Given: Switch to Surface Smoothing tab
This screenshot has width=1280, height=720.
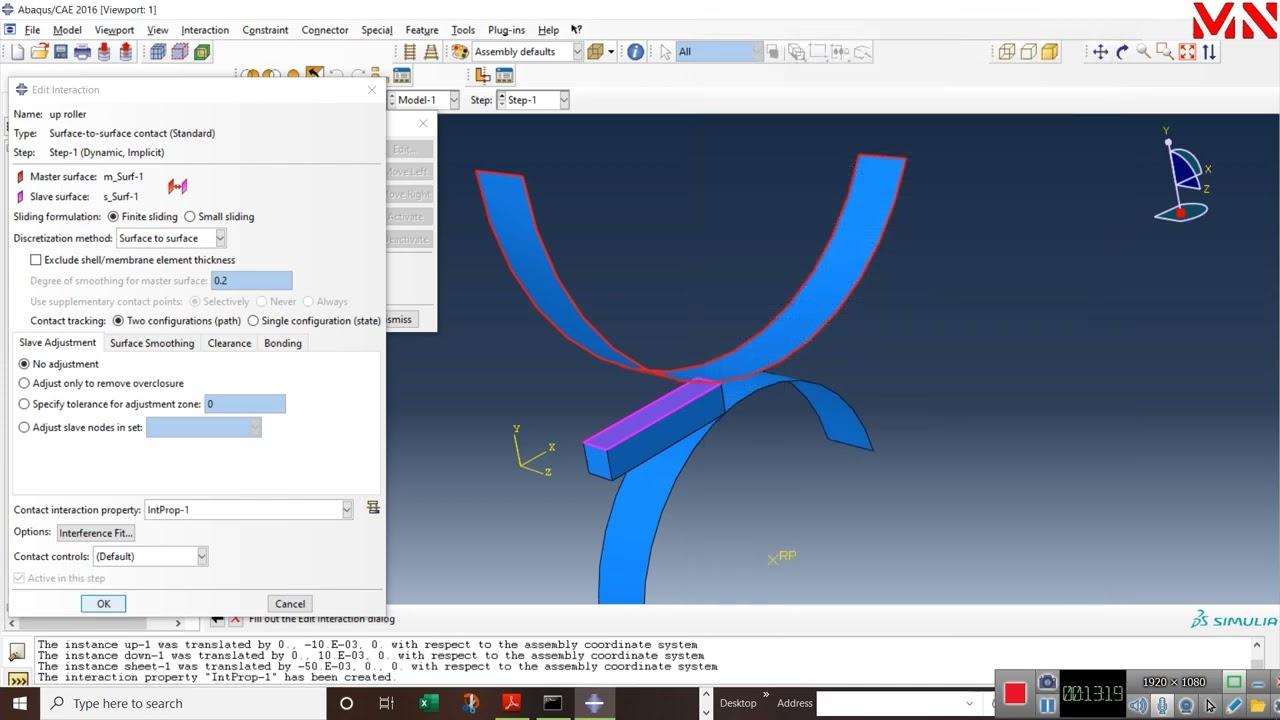Looking at the screenshot, I should 152,343.
